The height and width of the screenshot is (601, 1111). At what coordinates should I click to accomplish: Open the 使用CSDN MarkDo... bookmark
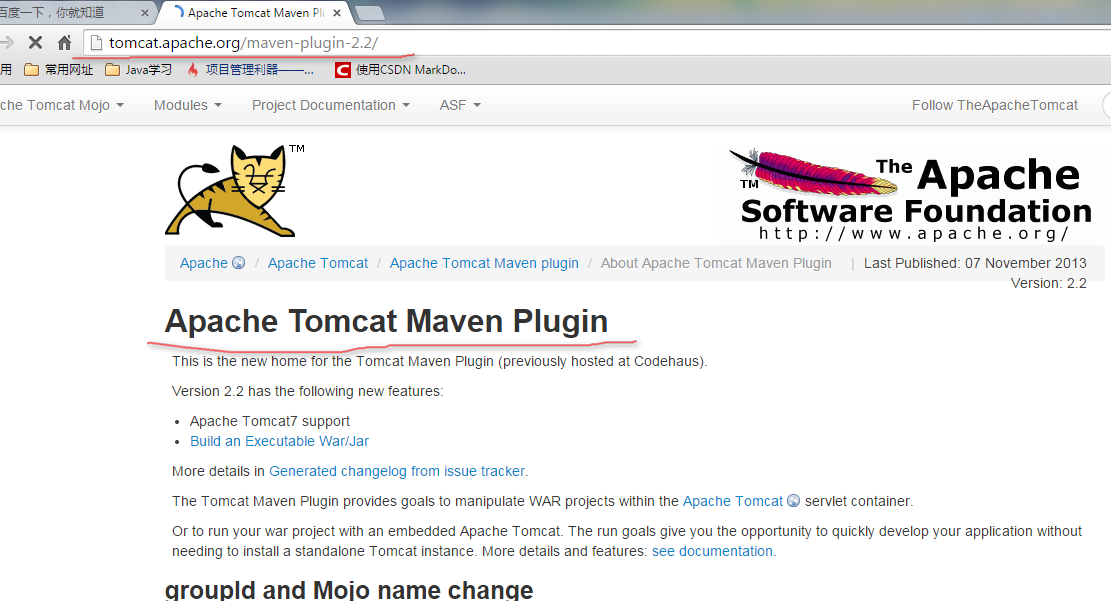[x=400, y=69]
